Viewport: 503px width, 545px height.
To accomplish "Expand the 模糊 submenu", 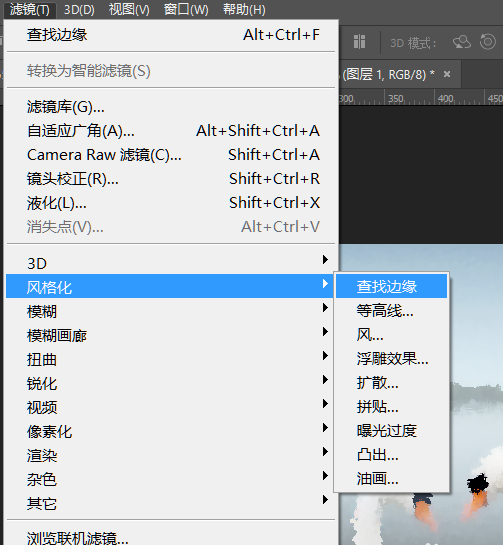I will click(x=172, y=311).
